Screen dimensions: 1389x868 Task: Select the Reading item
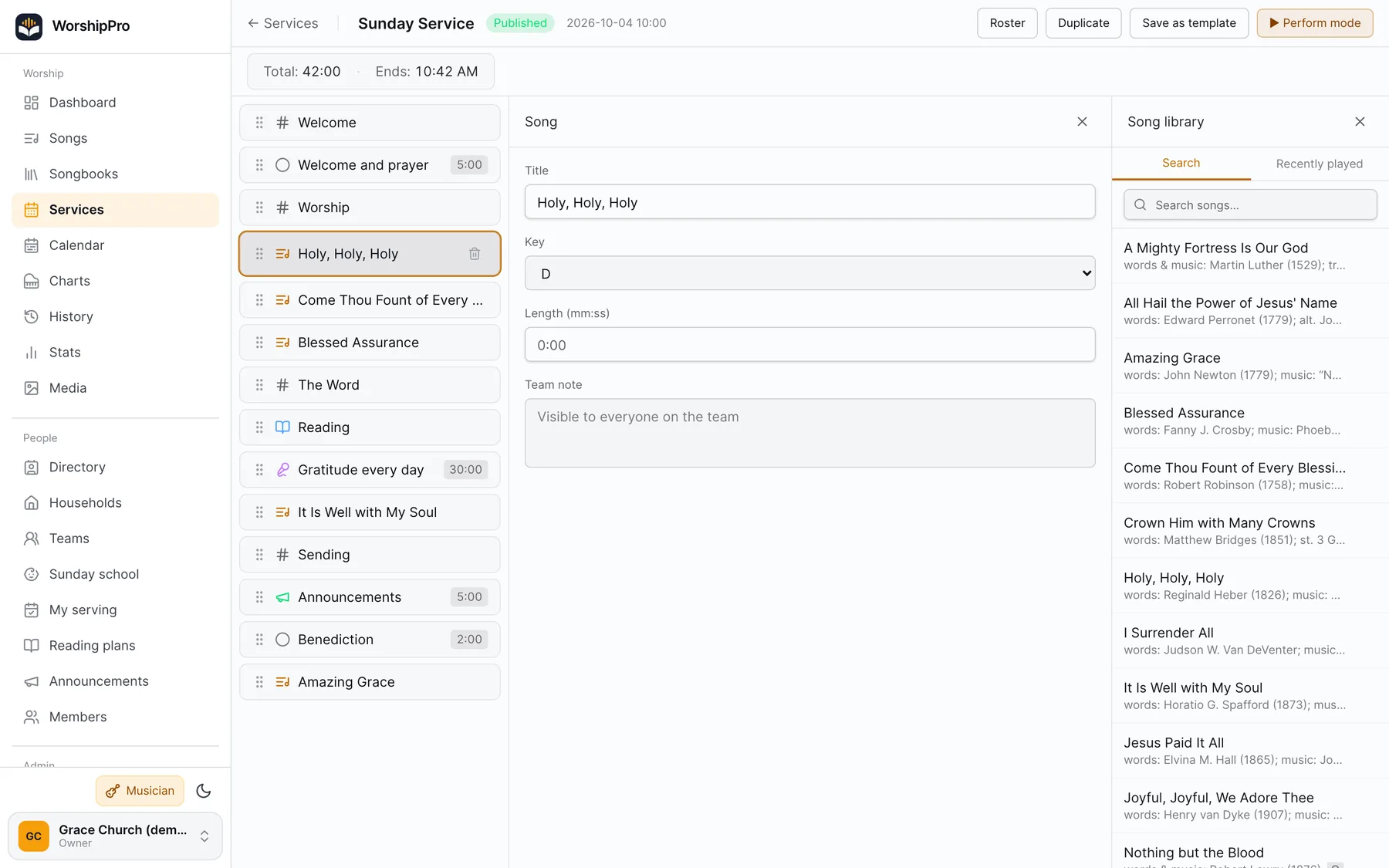coord(370,427)
